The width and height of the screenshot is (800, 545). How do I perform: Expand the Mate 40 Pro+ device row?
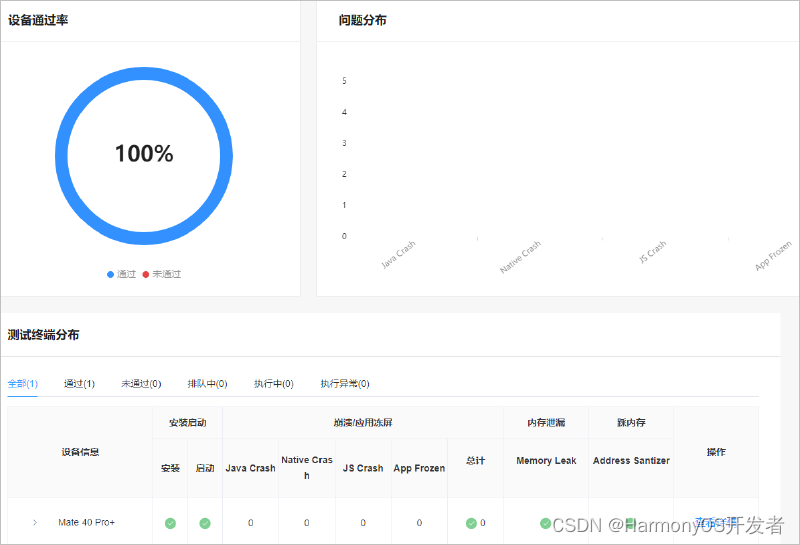[35, 523]
